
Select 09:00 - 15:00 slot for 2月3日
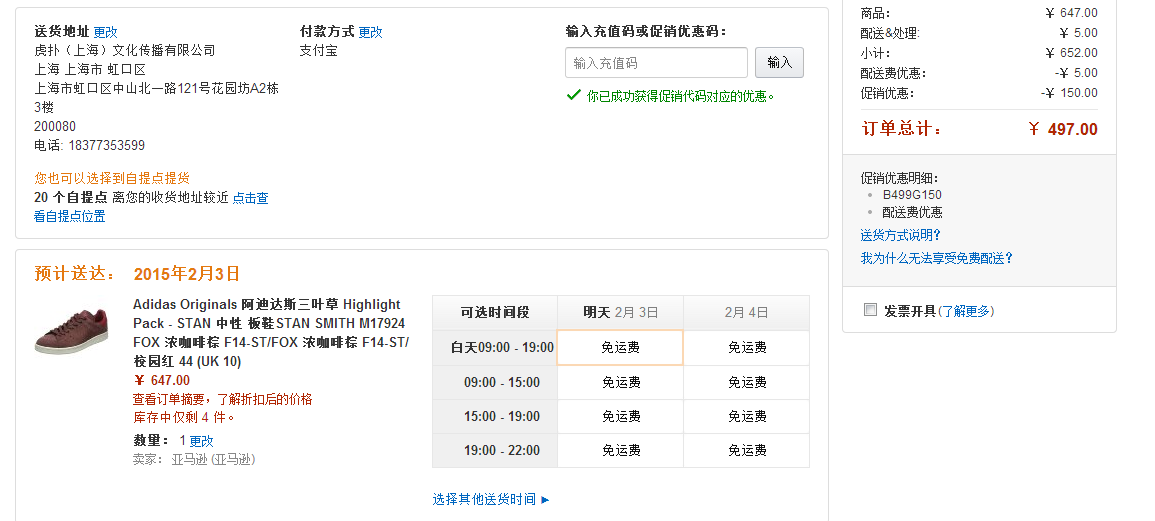tap(620, 382)
